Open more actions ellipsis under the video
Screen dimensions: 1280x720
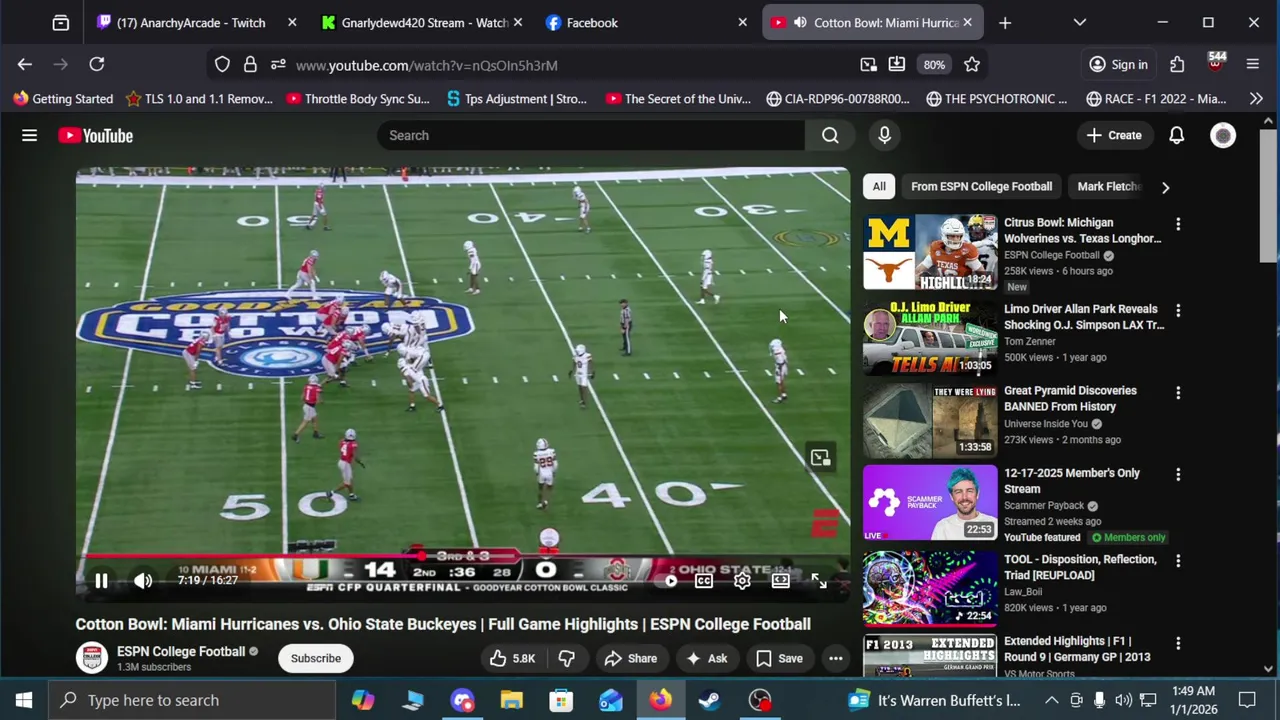[x=835, y=658]
